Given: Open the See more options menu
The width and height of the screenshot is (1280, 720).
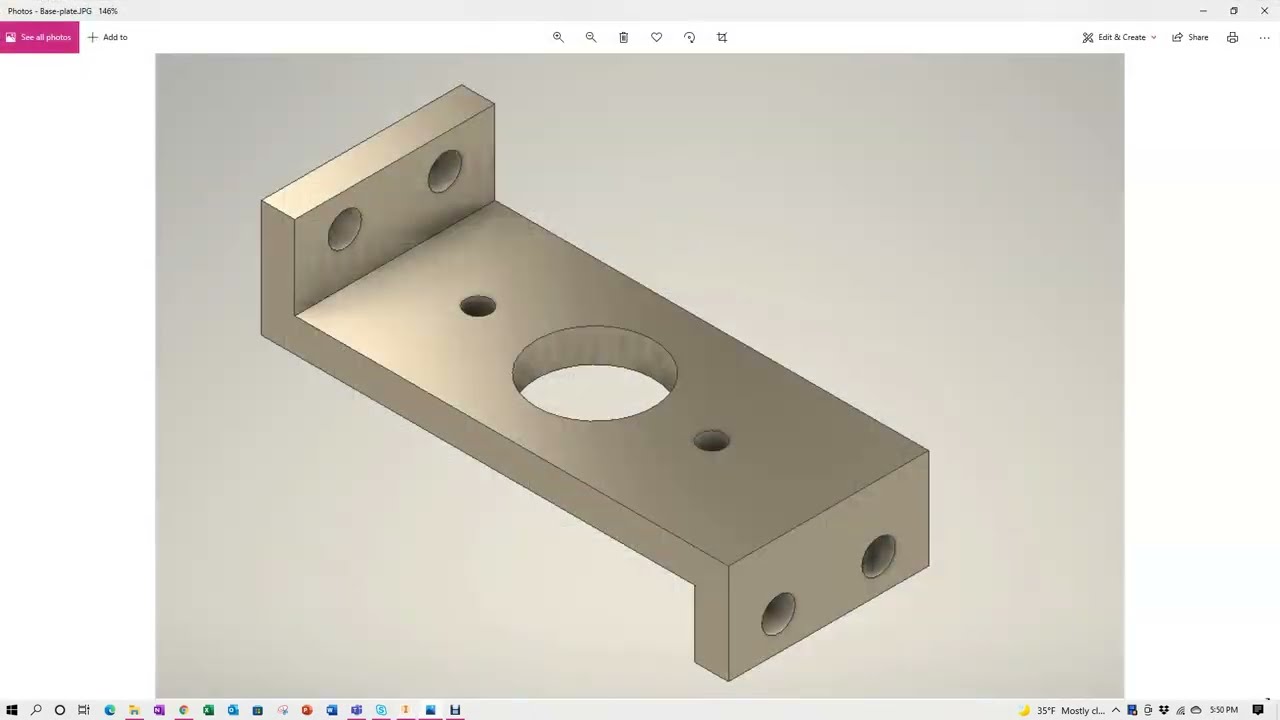Looking at the screenshot, I should click(x=1264, y=37).
